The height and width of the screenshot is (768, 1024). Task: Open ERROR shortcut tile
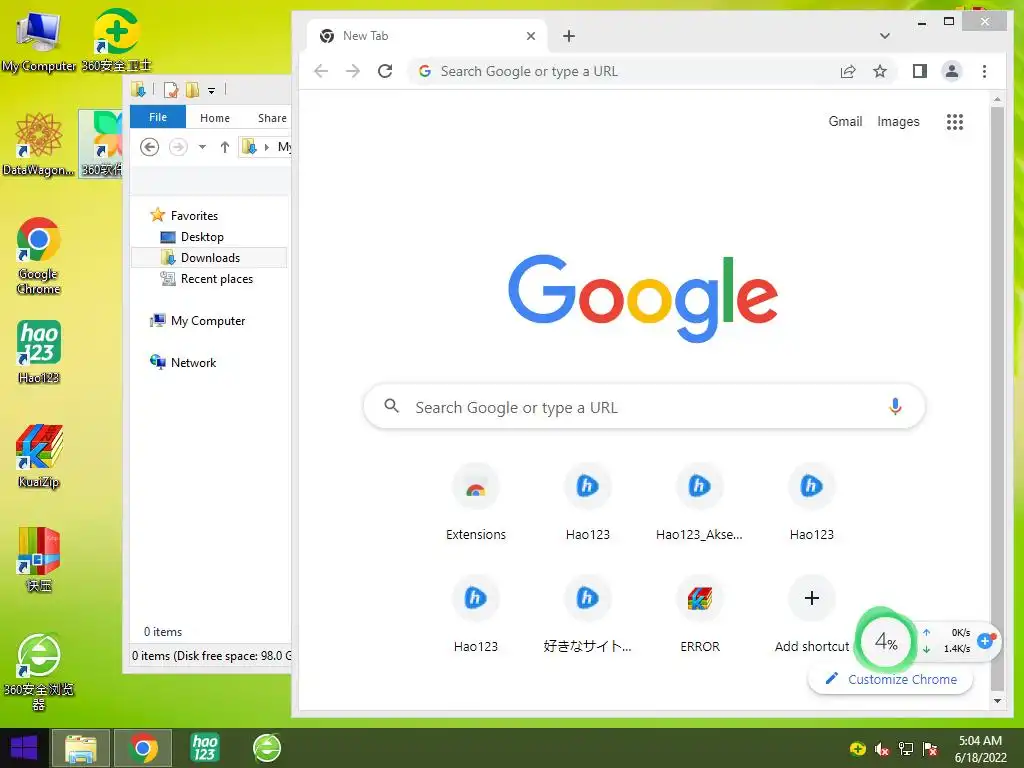(x=699, y=615)
